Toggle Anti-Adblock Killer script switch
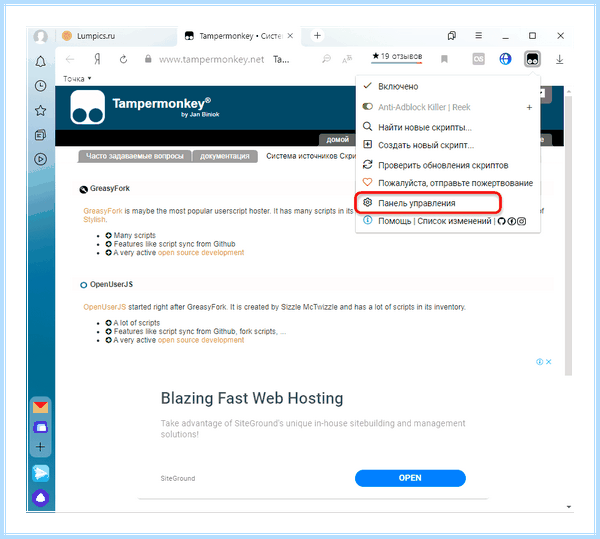600x539 pixels. 367,106
